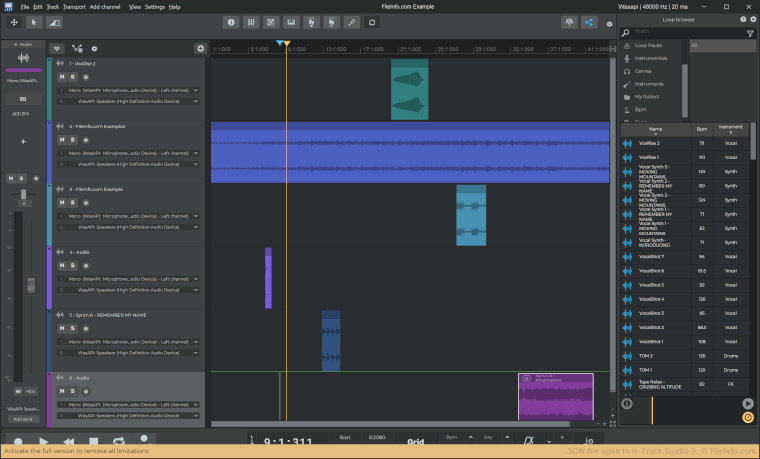Select the arrow pointer tool
Image resolution: width=760 pixels, height=459 pixels.
click(x=33, y=21)
